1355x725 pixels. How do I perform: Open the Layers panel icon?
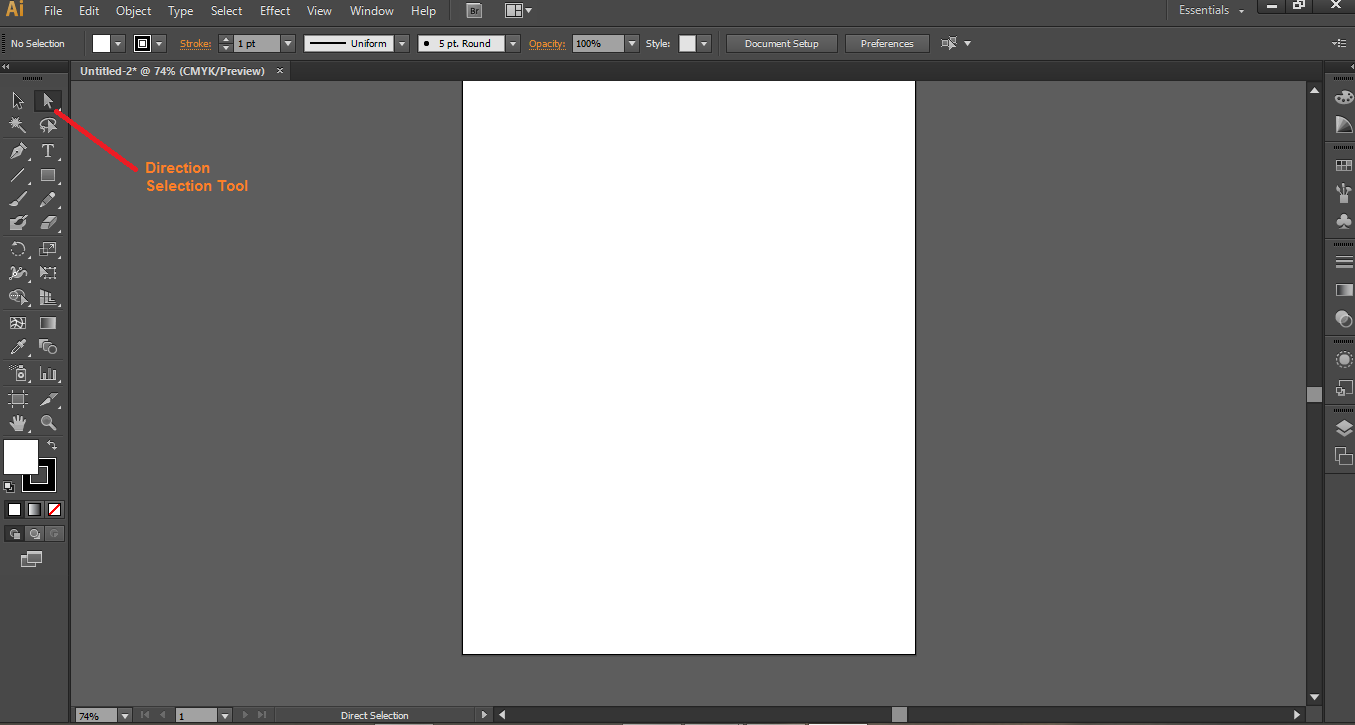click(1343, 428)
